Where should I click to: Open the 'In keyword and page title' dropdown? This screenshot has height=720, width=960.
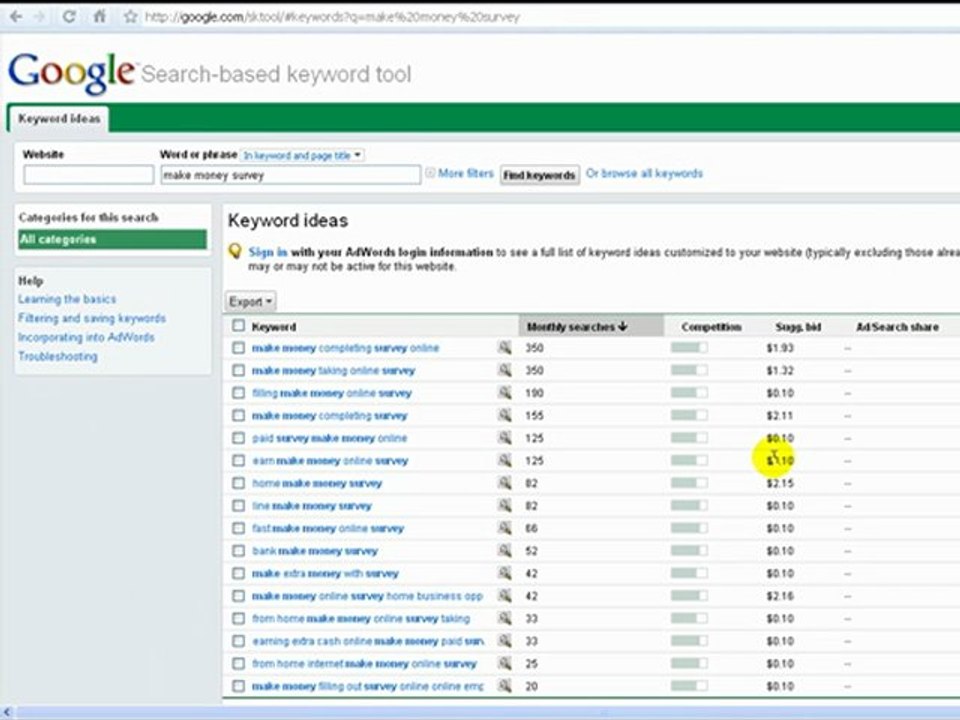click(302, 156)
